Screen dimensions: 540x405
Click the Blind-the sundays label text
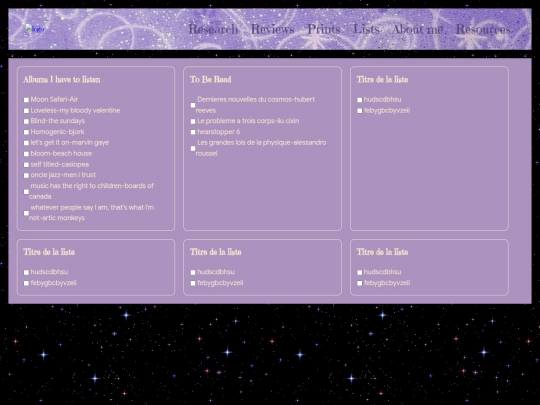click(x=58, y=121)
